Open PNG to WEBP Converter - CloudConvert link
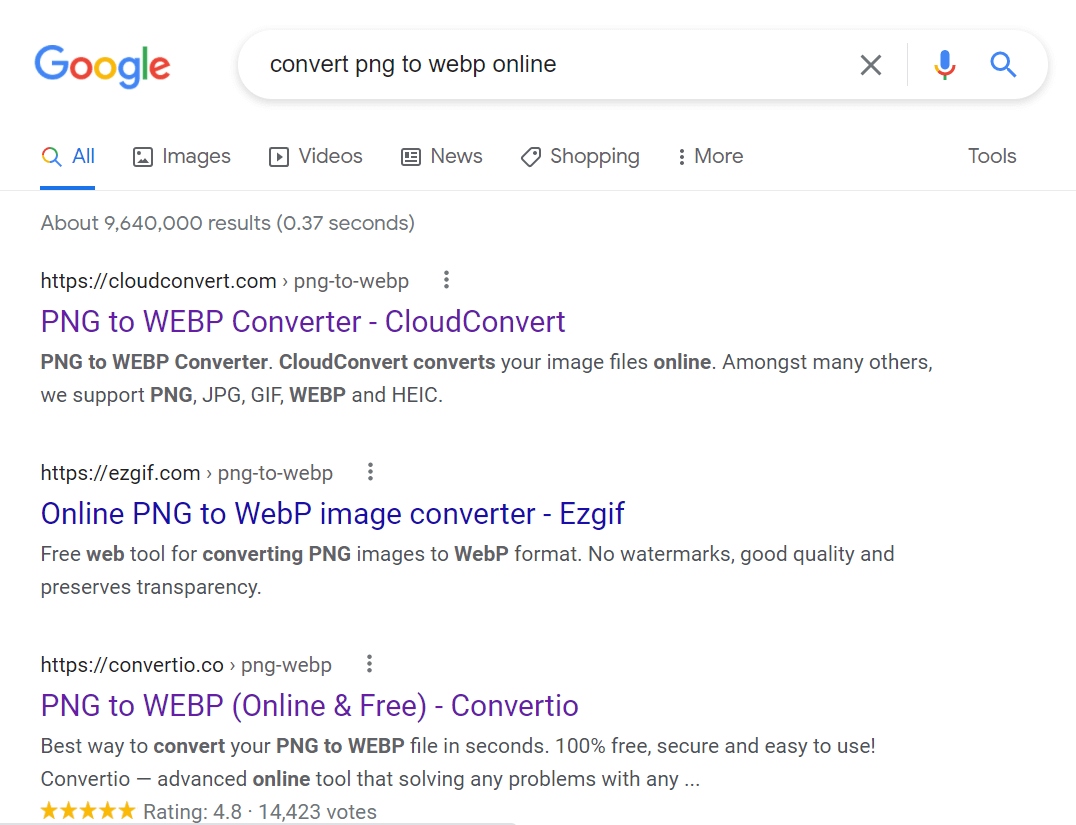 [303, 322]
